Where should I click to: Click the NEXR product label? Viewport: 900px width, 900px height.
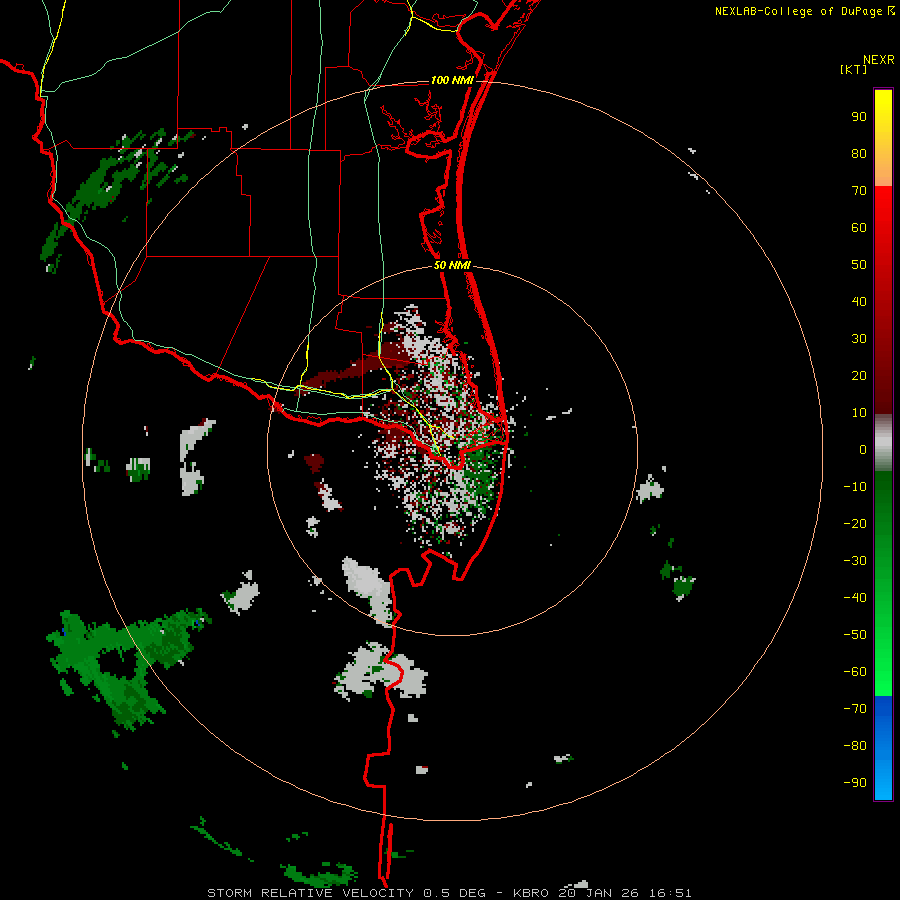879,60
